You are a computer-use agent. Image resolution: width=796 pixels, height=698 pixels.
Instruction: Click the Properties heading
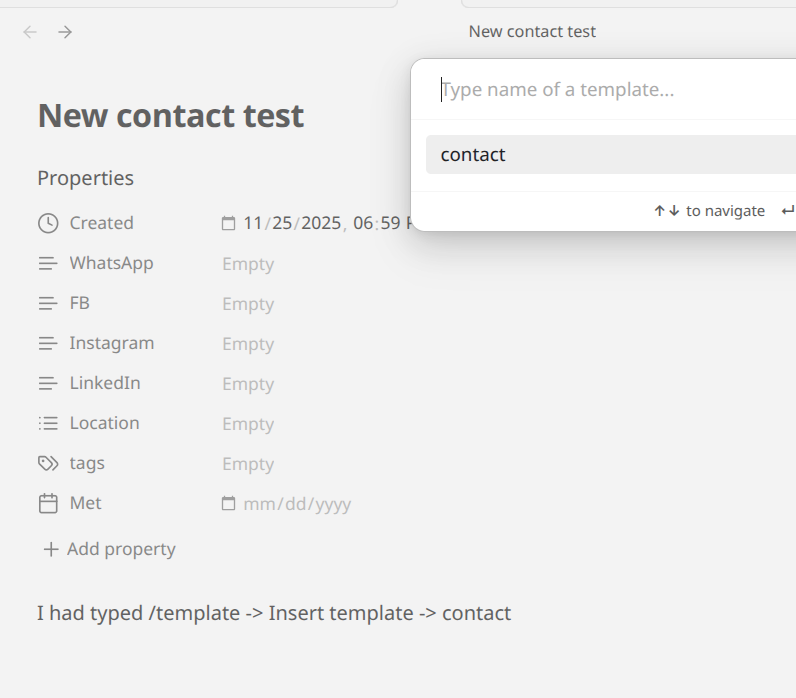pyautogui.click(x=85, y=178)
